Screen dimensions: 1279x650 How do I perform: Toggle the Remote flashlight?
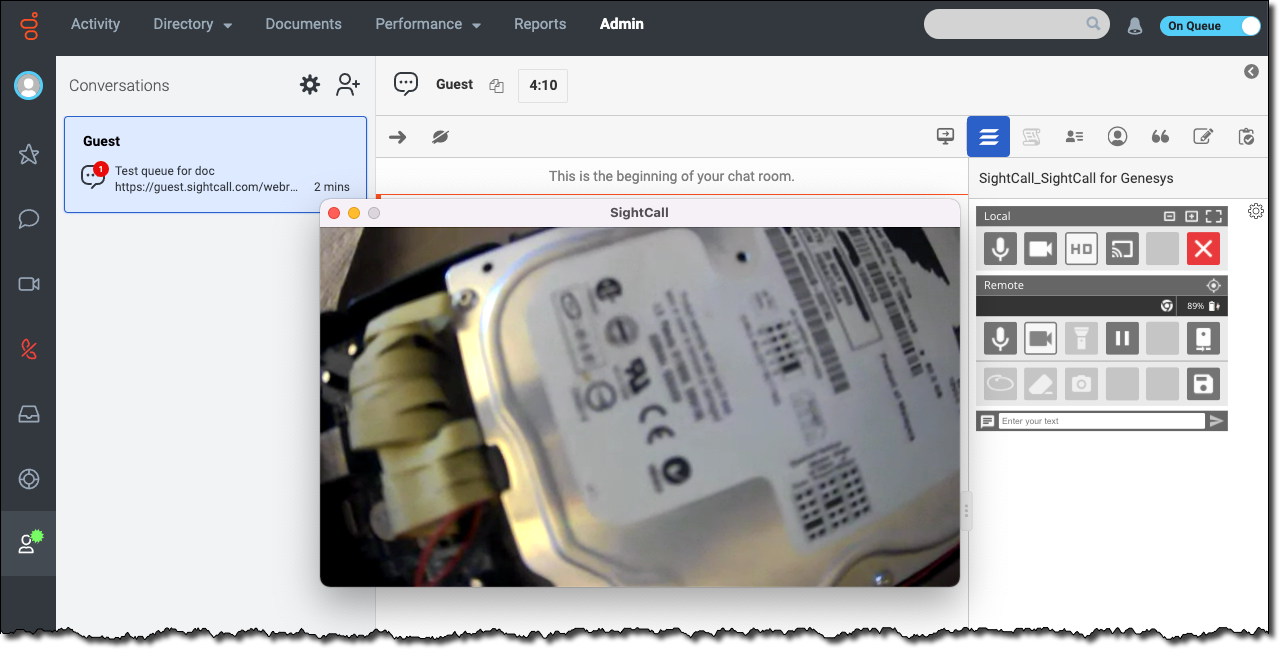(1081, 338)
